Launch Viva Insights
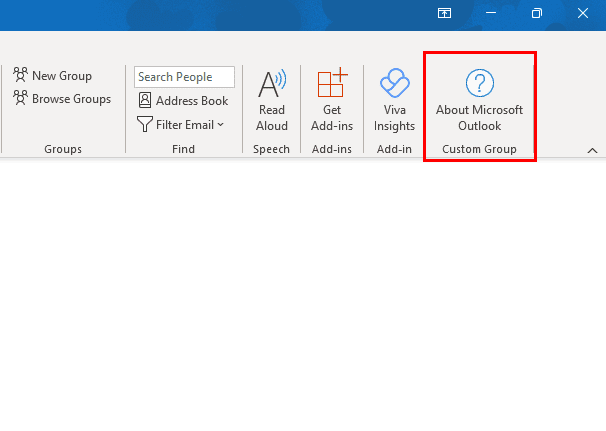Screen dimensions: 606x431 pos(394,101)
